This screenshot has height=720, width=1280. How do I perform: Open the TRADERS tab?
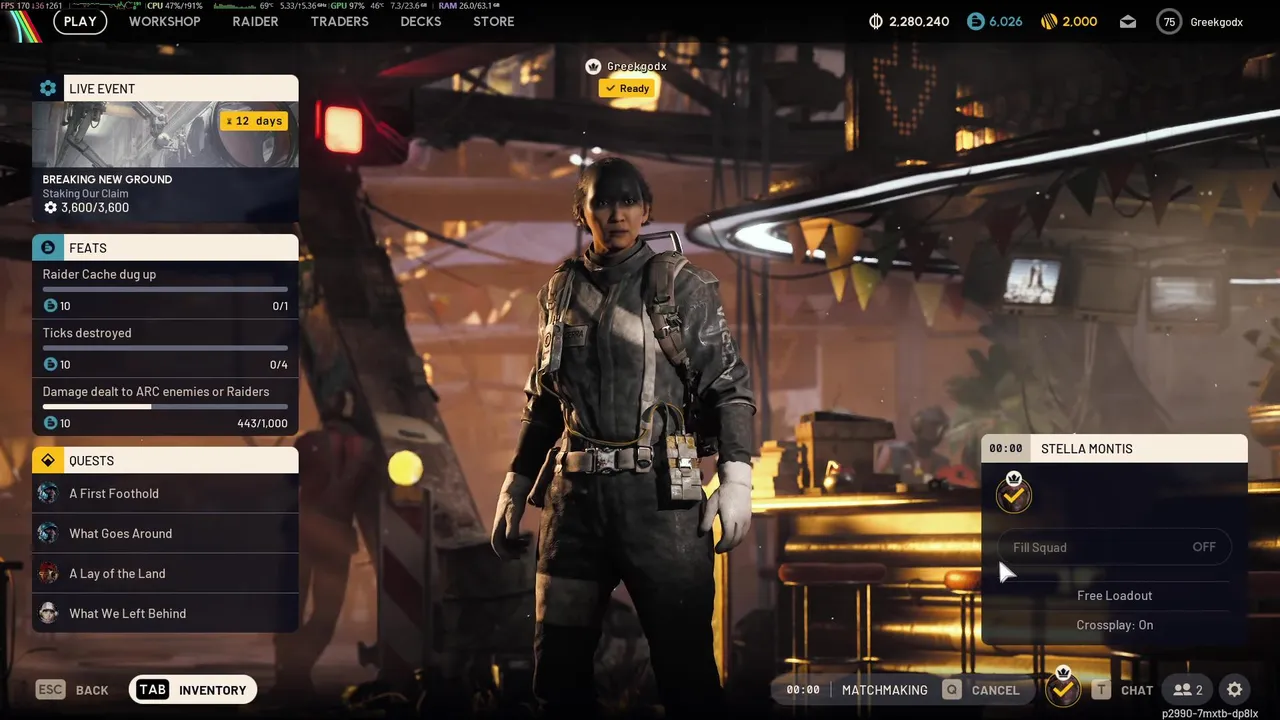(340, 21)
